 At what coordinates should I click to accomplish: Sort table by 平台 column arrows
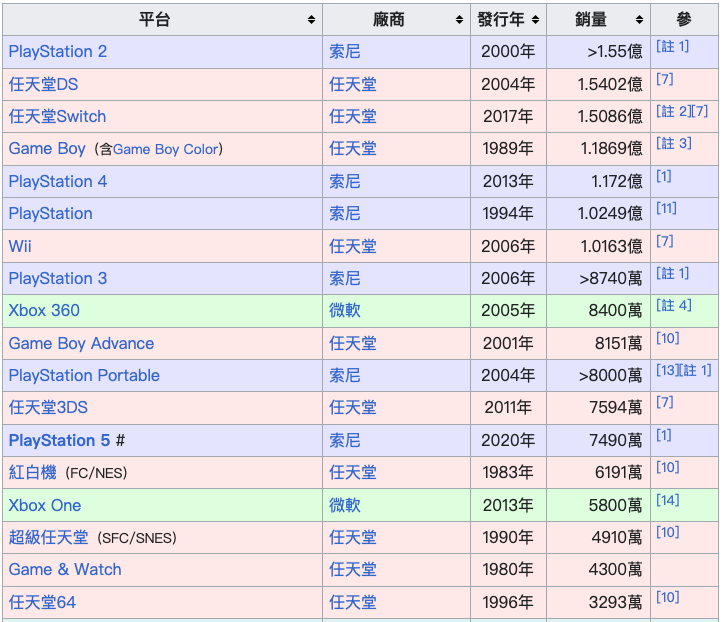tap(311, 19)
